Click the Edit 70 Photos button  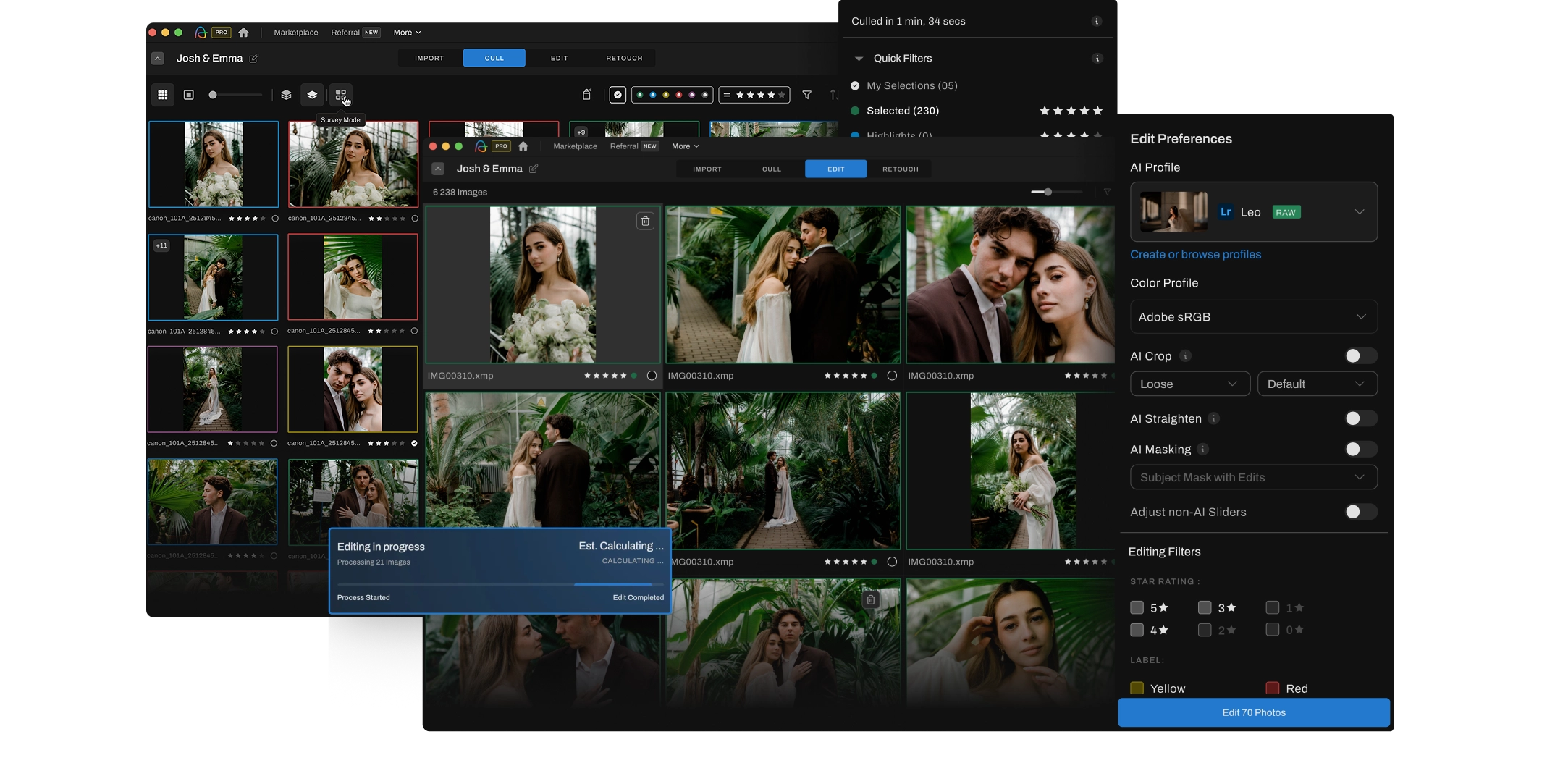tap(1253, 712)
